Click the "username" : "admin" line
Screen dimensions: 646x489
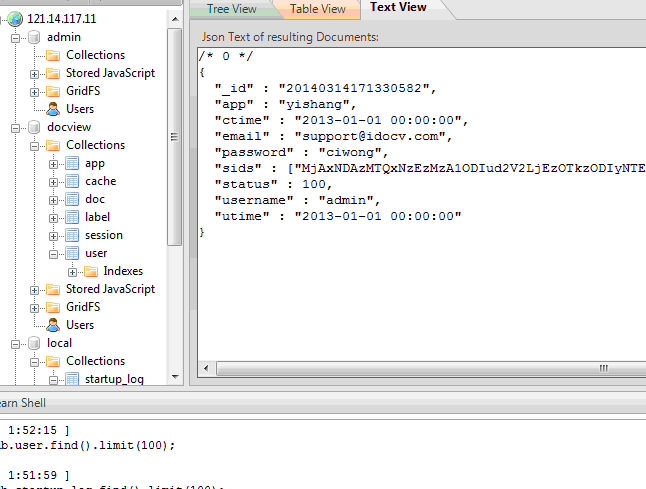297,200
